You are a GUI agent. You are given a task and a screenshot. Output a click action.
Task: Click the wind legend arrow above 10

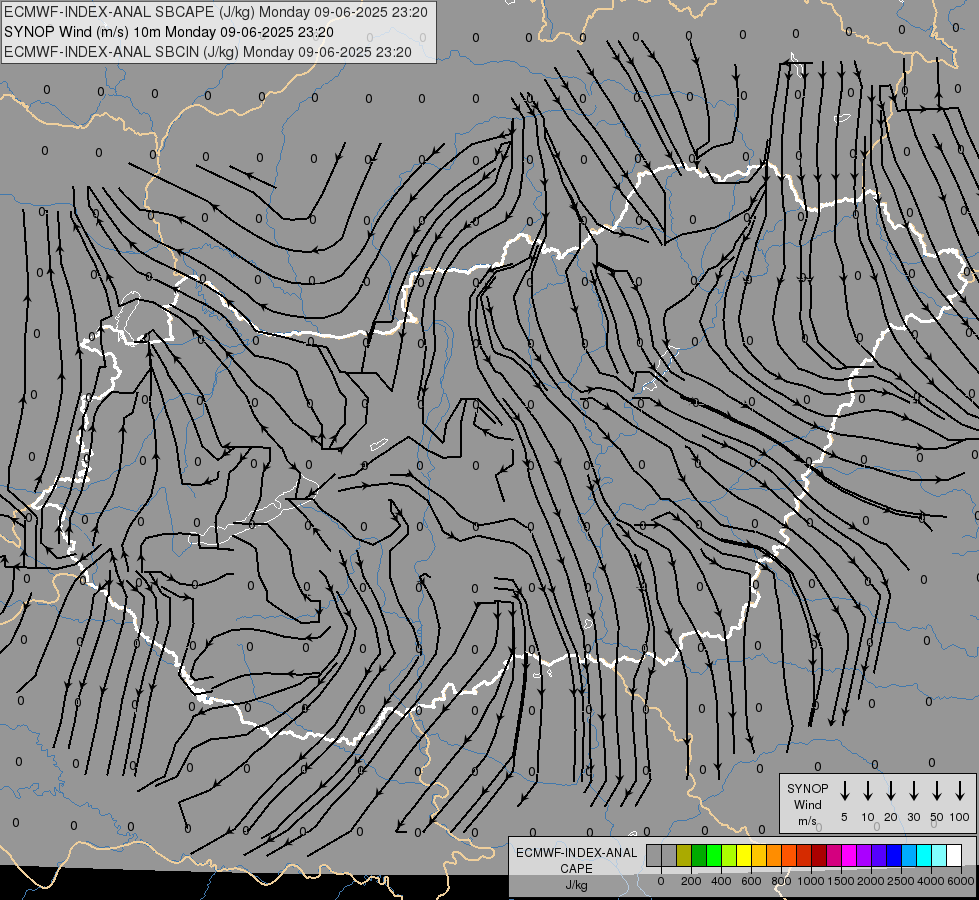coord(868,791)
